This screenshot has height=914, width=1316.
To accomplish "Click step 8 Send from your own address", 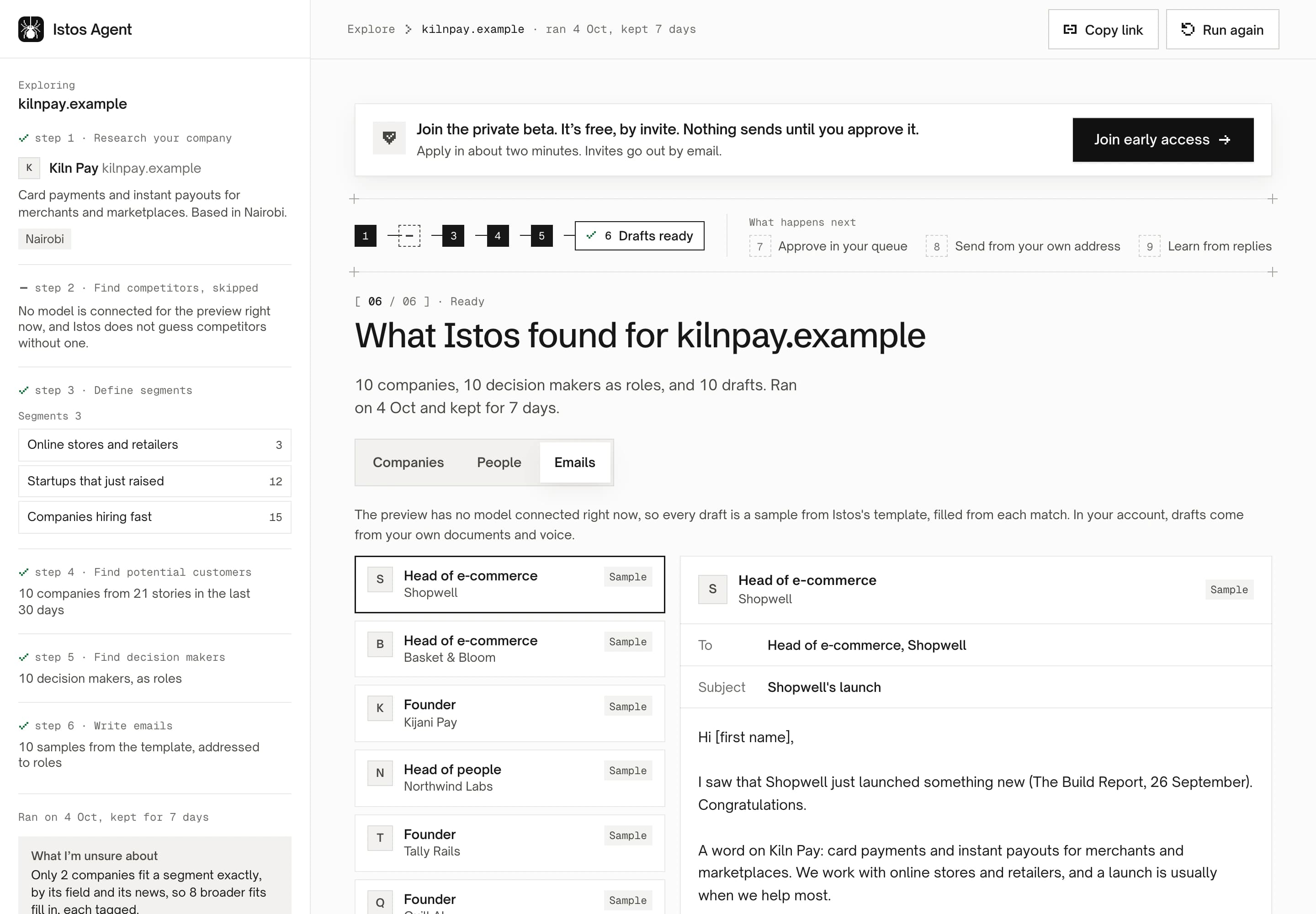I will (1023, 246).
